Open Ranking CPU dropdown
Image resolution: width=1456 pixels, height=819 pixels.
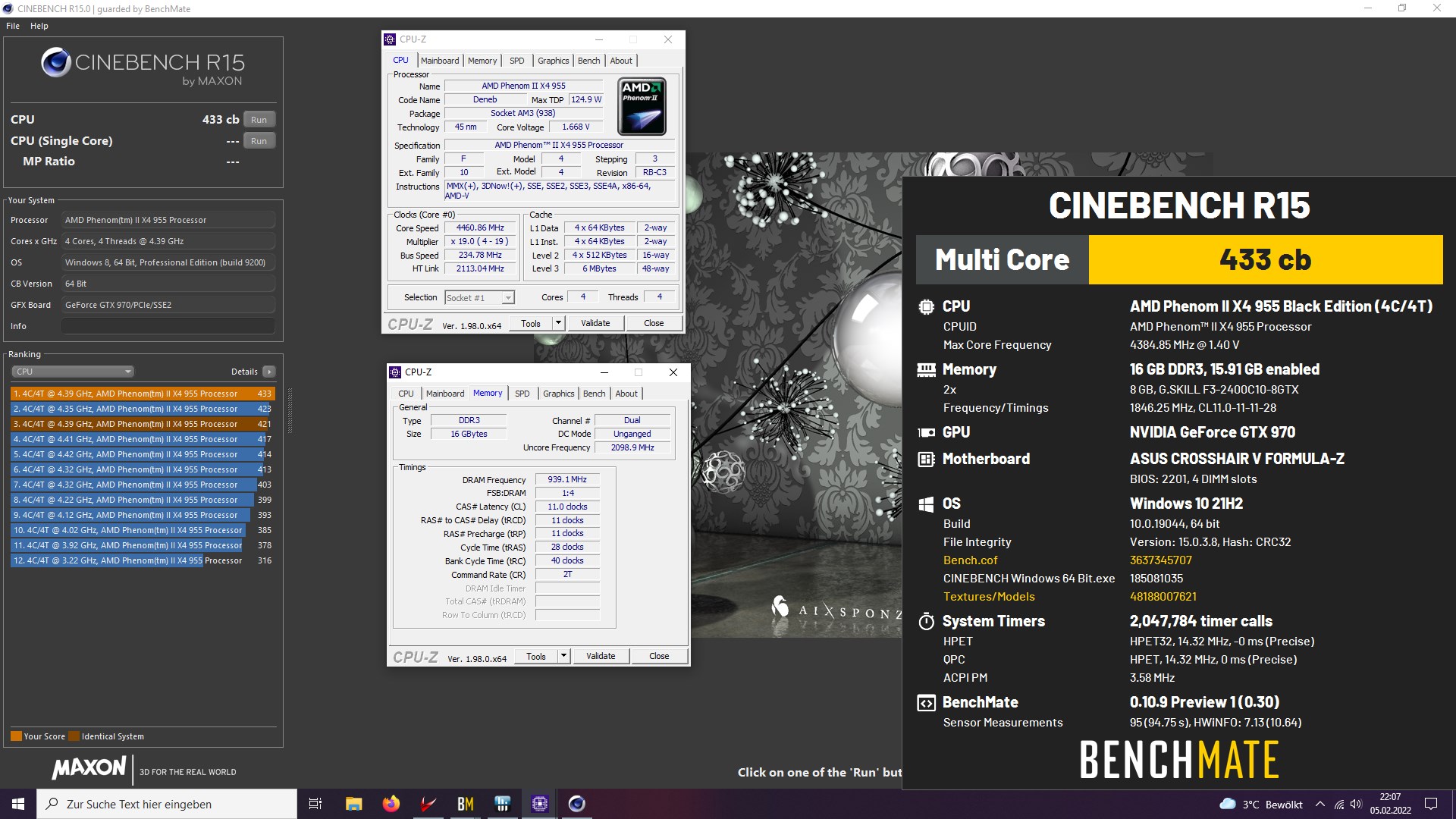73,372
